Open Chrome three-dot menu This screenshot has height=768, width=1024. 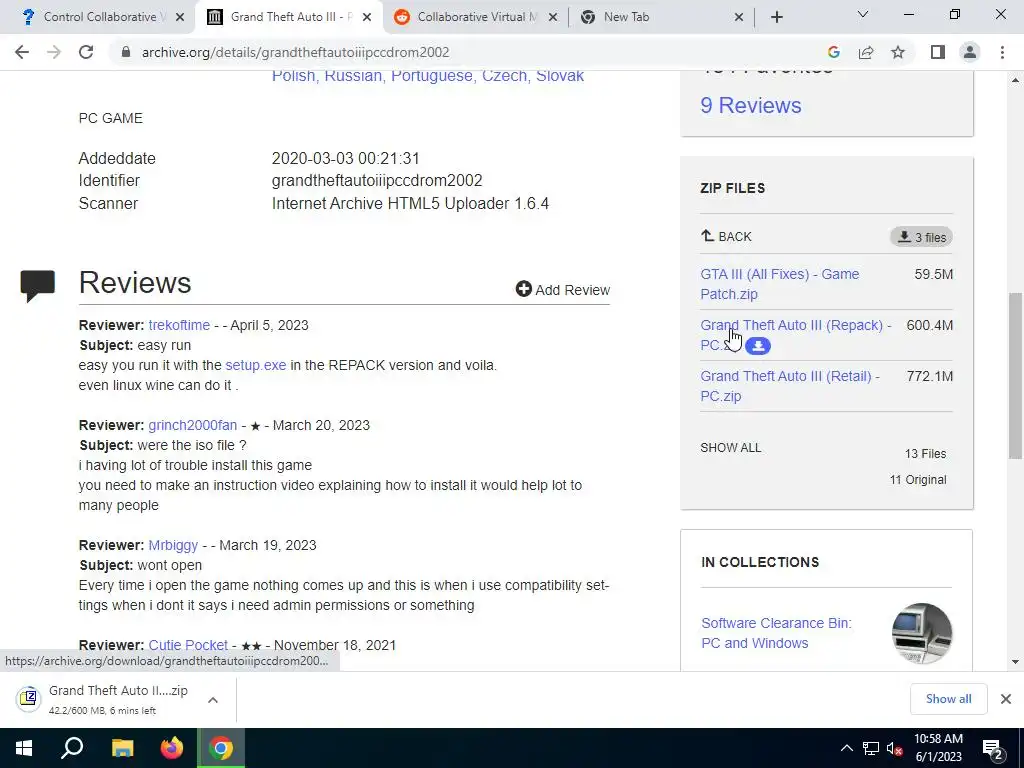1002,52
